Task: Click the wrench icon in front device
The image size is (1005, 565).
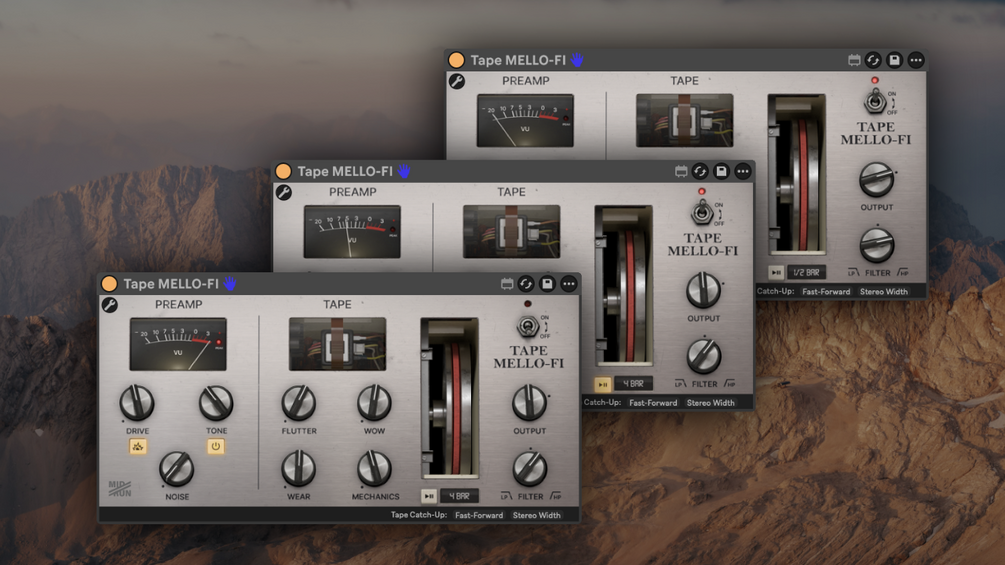Action: [x=110, y=305]
